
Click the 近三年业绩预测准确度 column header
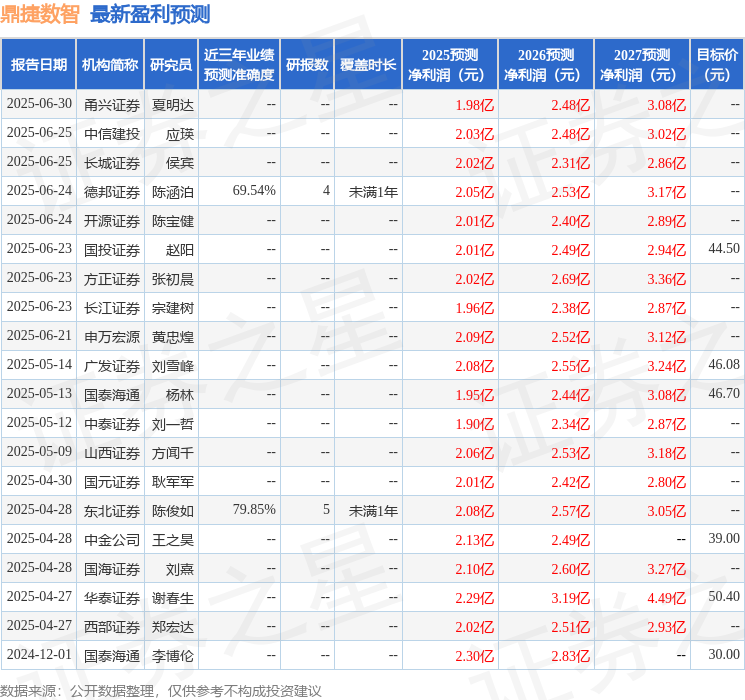pos(239,65)
